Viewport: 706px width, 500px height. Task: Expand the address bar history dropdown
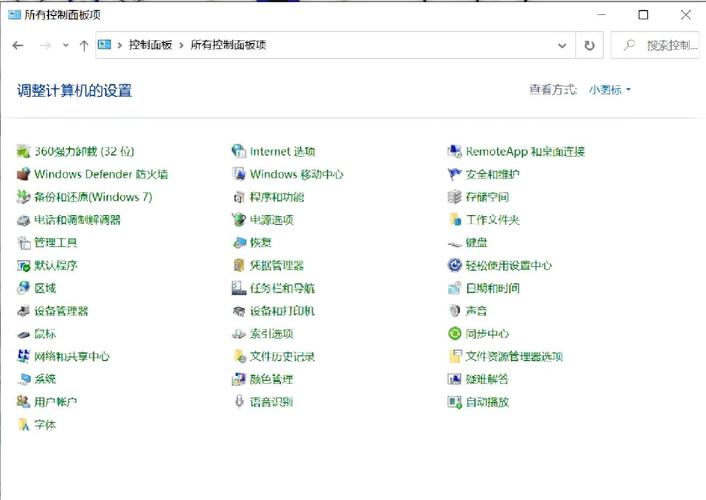[x=562, y=45]
